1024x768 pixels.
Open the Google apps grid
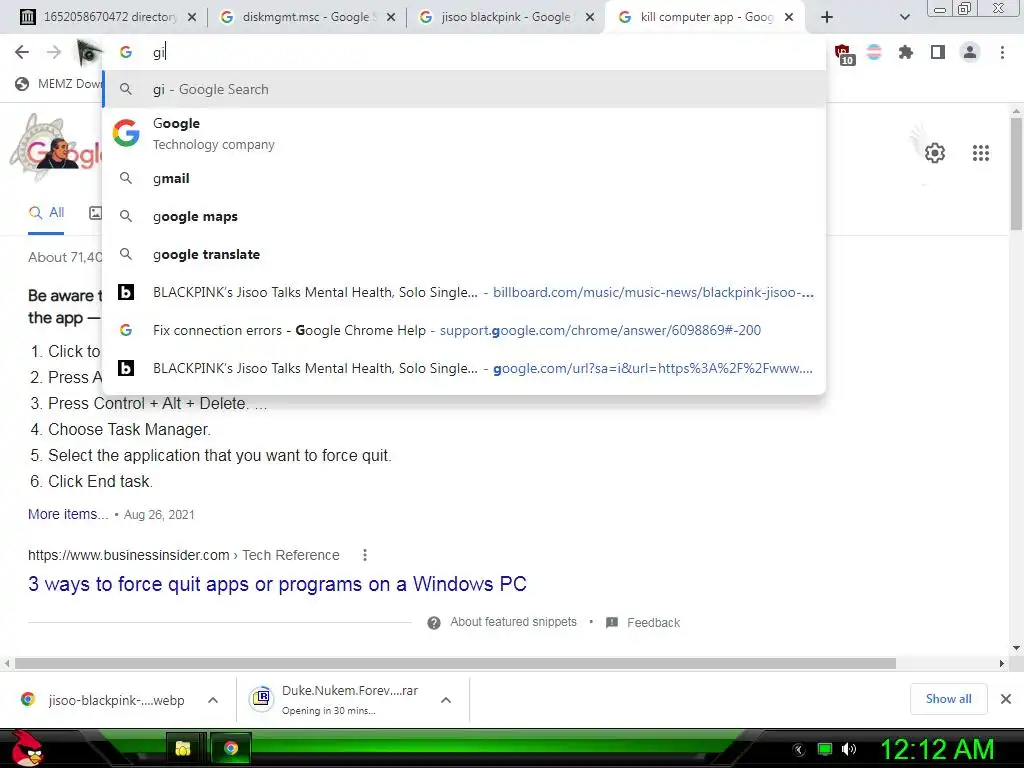coord(981,153)
